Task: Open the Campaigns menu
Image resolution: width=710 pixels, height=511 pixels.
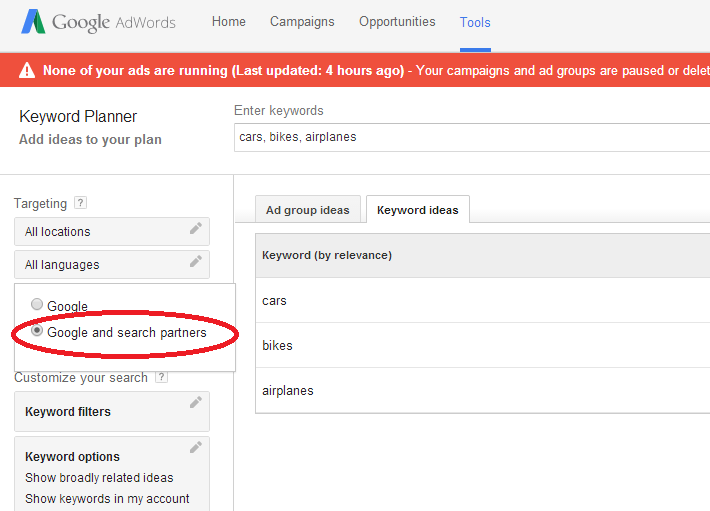Action: pos(302,22)
